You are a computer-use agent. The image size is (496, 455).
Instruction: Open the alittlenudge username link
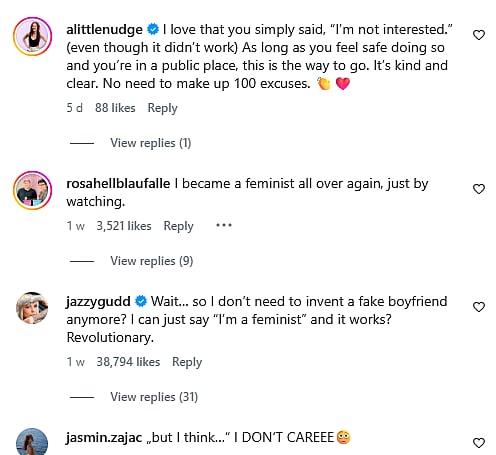(x=104, y=30)
